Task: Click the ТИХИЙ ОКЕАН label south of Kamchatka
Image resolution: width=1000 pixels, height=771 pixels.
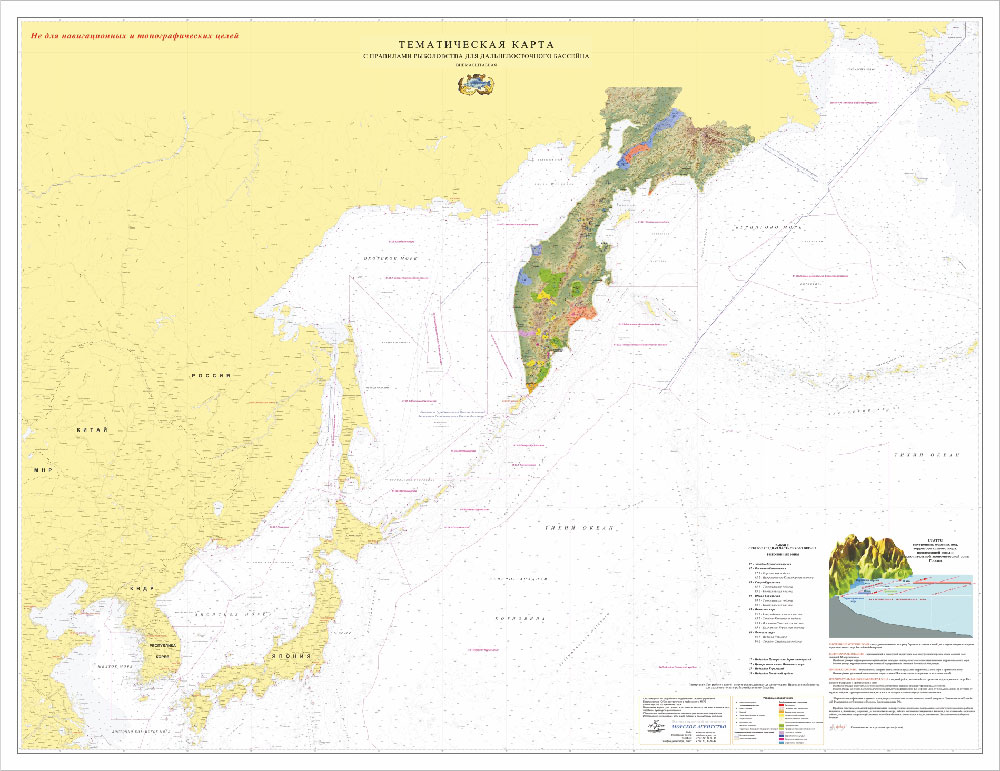Action: coord(568,528)
